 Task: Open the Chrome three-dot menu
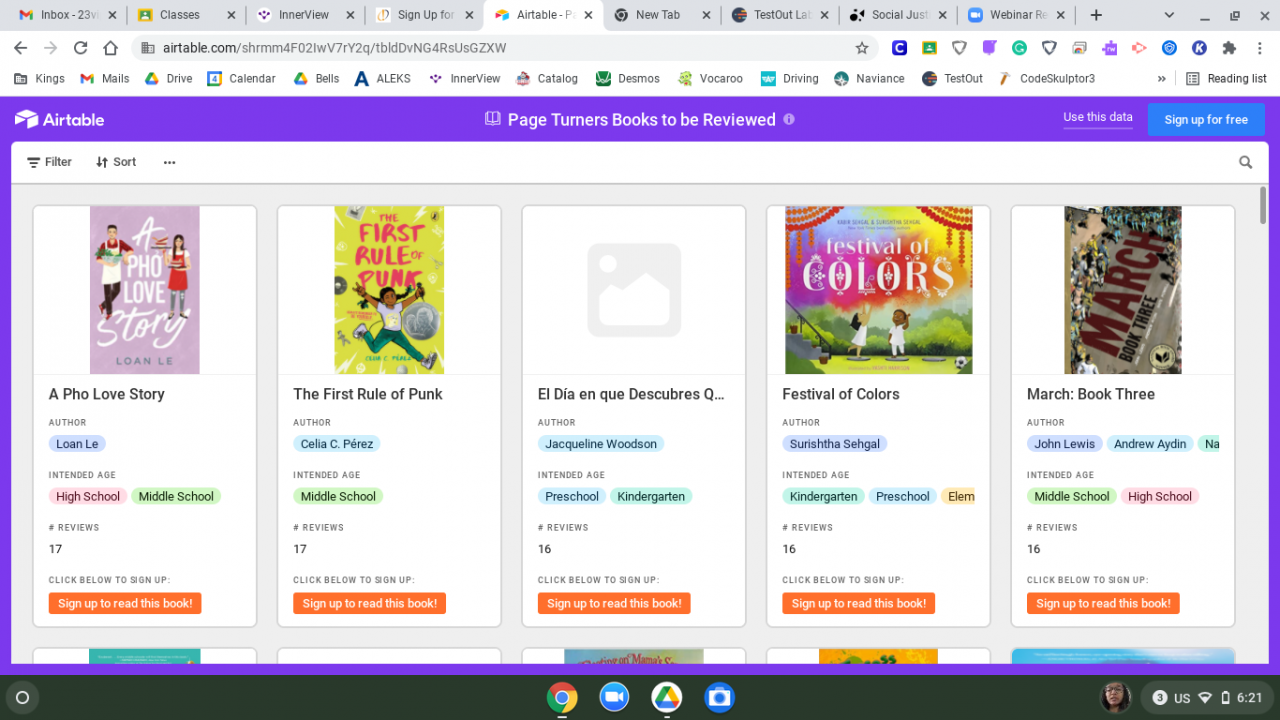tap(1258, 48)
